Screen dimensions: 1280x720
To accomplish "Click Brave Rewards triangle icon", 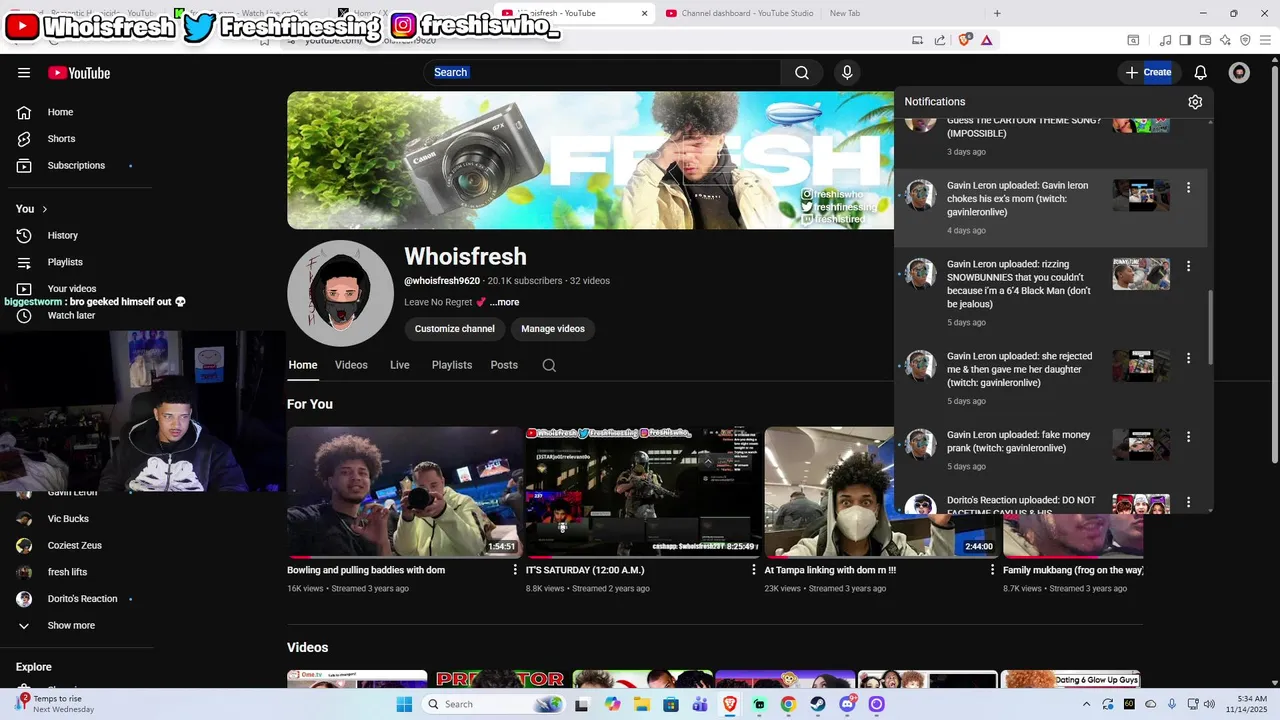I will pyautogui.click(x=987, y=40).
